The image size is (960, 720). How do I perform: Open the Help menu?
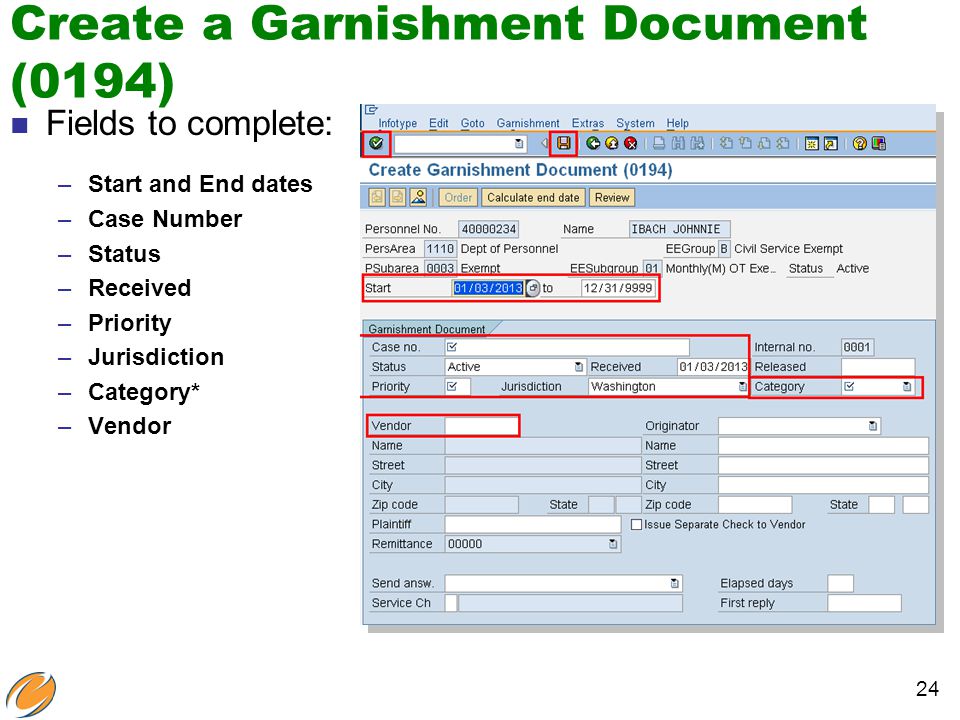[677, 123]
